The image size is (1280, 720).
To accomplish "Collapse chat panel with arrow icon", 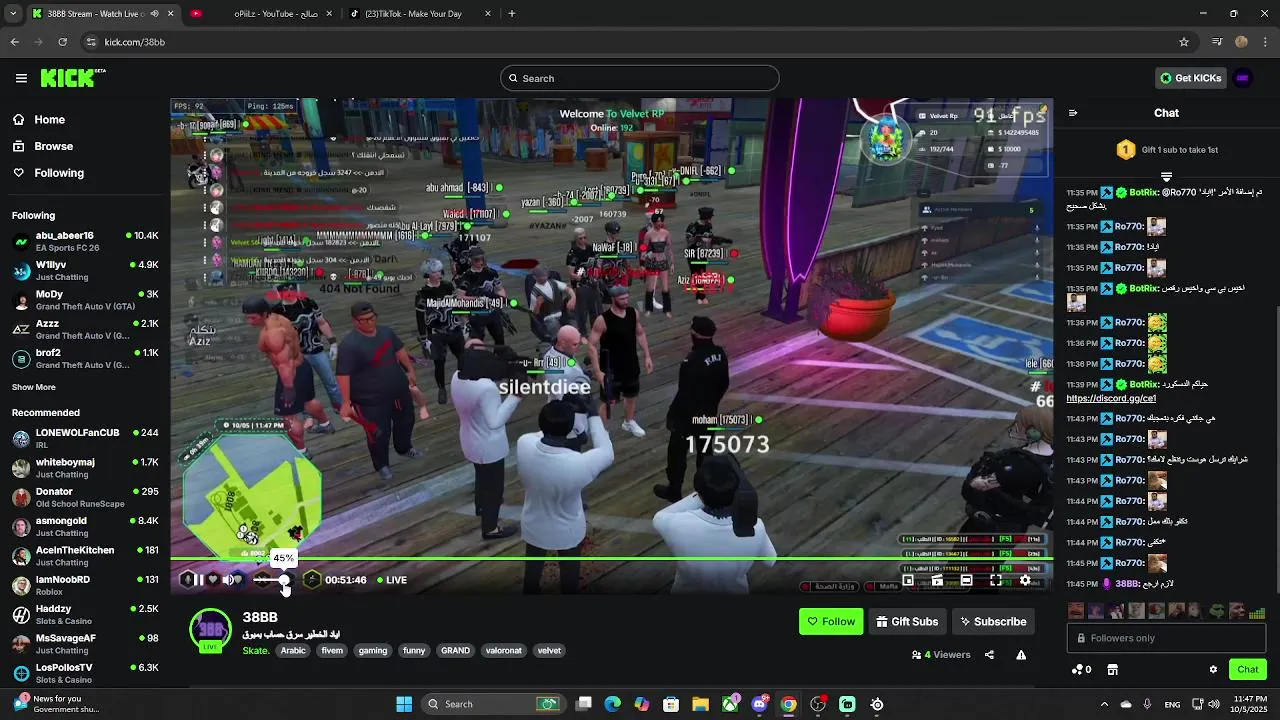I will tap(1073, 113).
